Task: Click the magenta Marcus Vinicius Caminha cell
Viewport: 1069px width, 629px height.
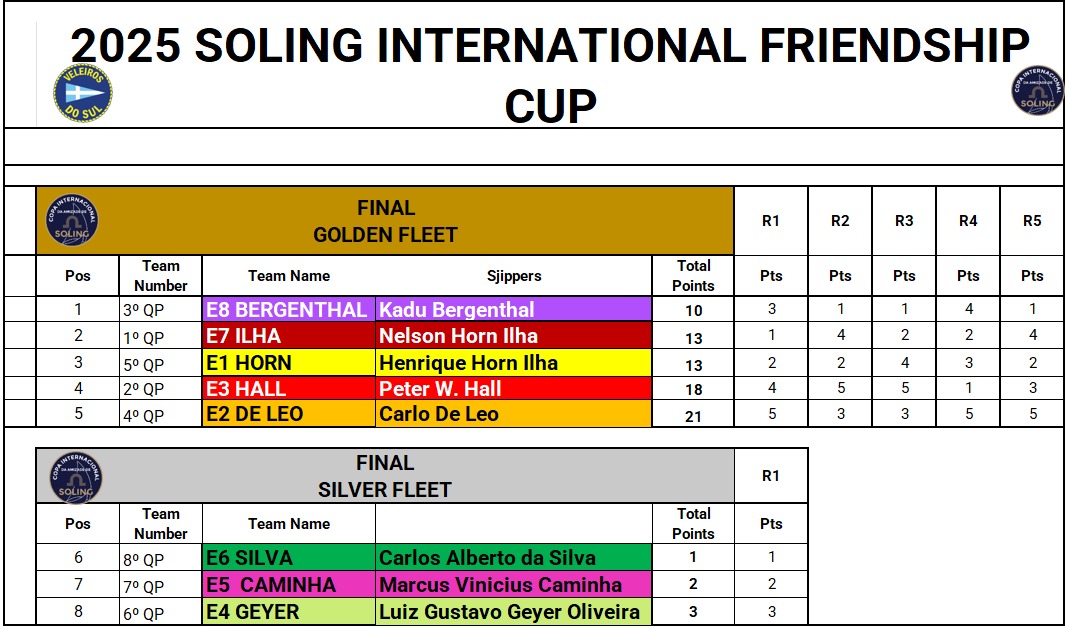Action: coord(513,584)
